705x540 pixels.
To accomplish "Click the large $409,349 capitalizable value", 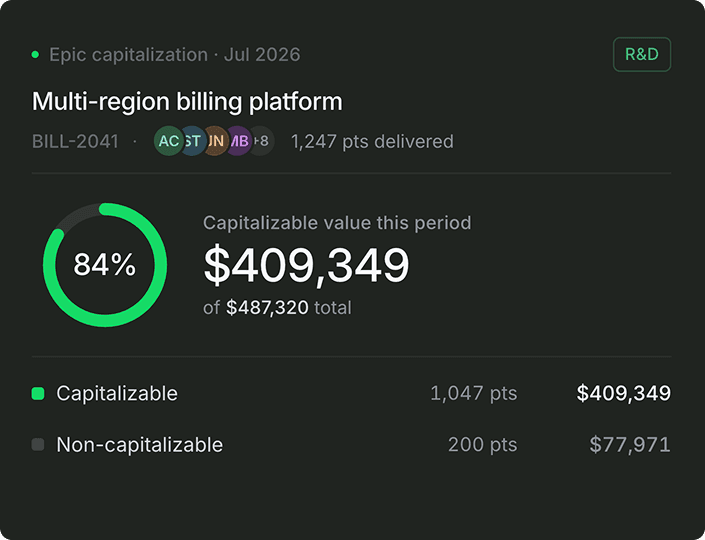I will tap(306, 265).
